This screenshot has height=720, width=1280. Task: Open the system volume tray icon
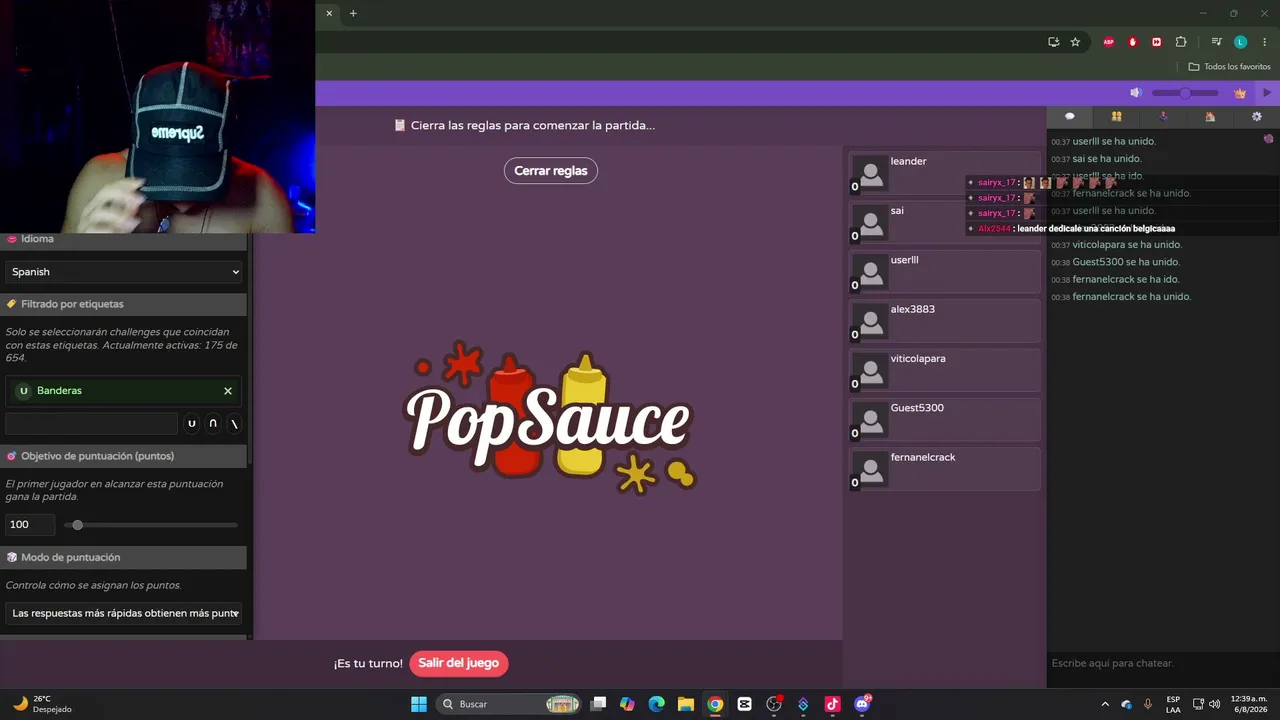(1215, 704)
